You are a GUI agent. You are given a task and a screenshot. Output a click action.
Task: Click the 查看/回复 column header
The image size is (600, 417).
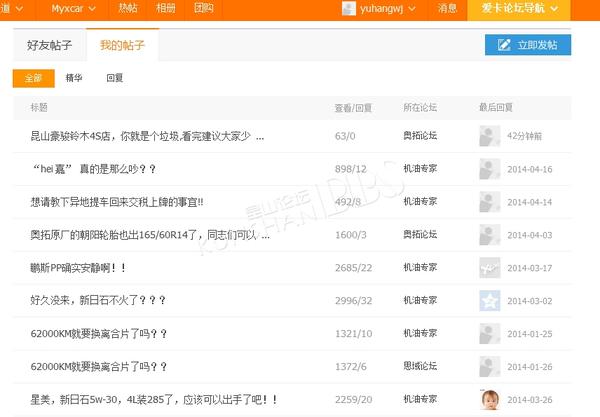(353, 108)
